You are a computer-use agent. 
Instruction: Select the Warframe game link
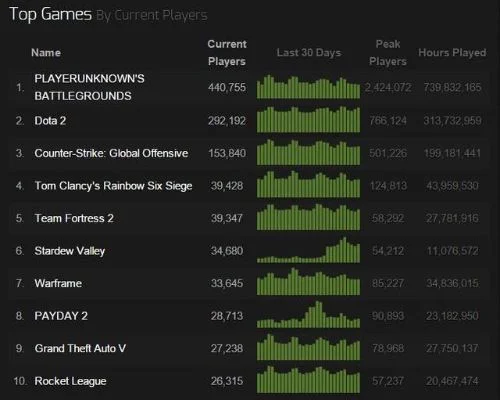[58, 283]
